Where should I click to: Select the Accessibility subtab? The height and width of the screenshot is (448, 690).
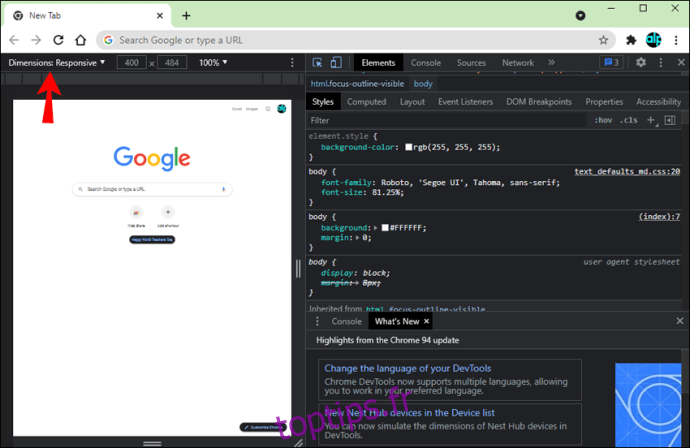coord(658,102)
